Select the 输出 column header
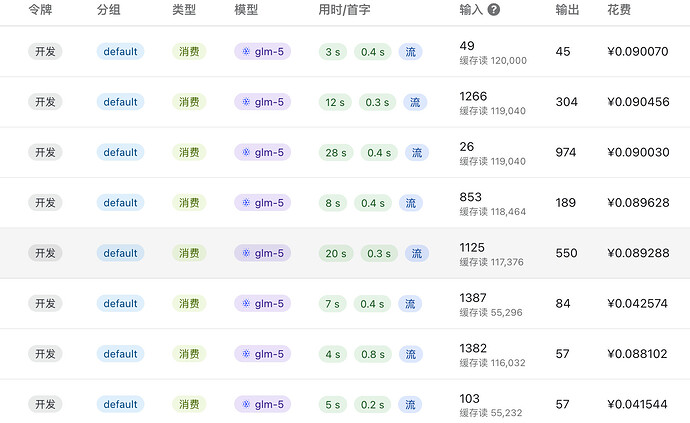The height and width of the screenshot is (423, 690). 567,10
